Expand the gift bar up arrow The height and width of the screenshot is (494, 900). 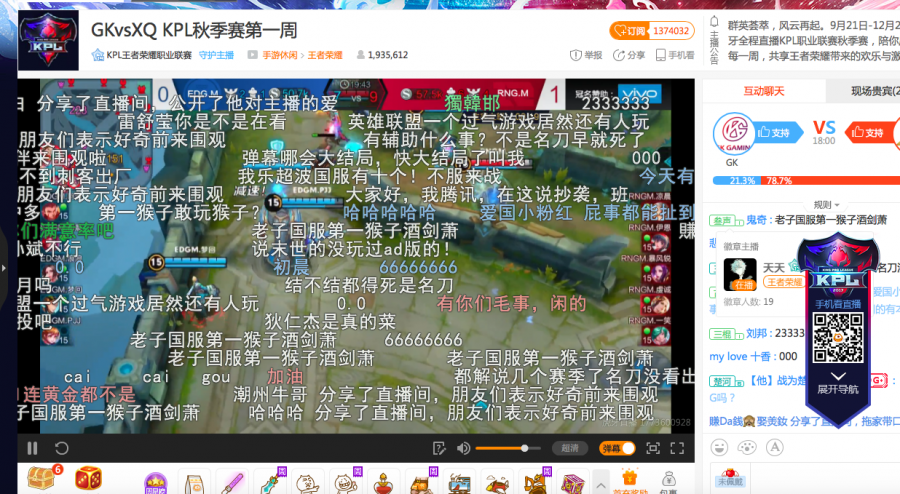coord(600,485)
